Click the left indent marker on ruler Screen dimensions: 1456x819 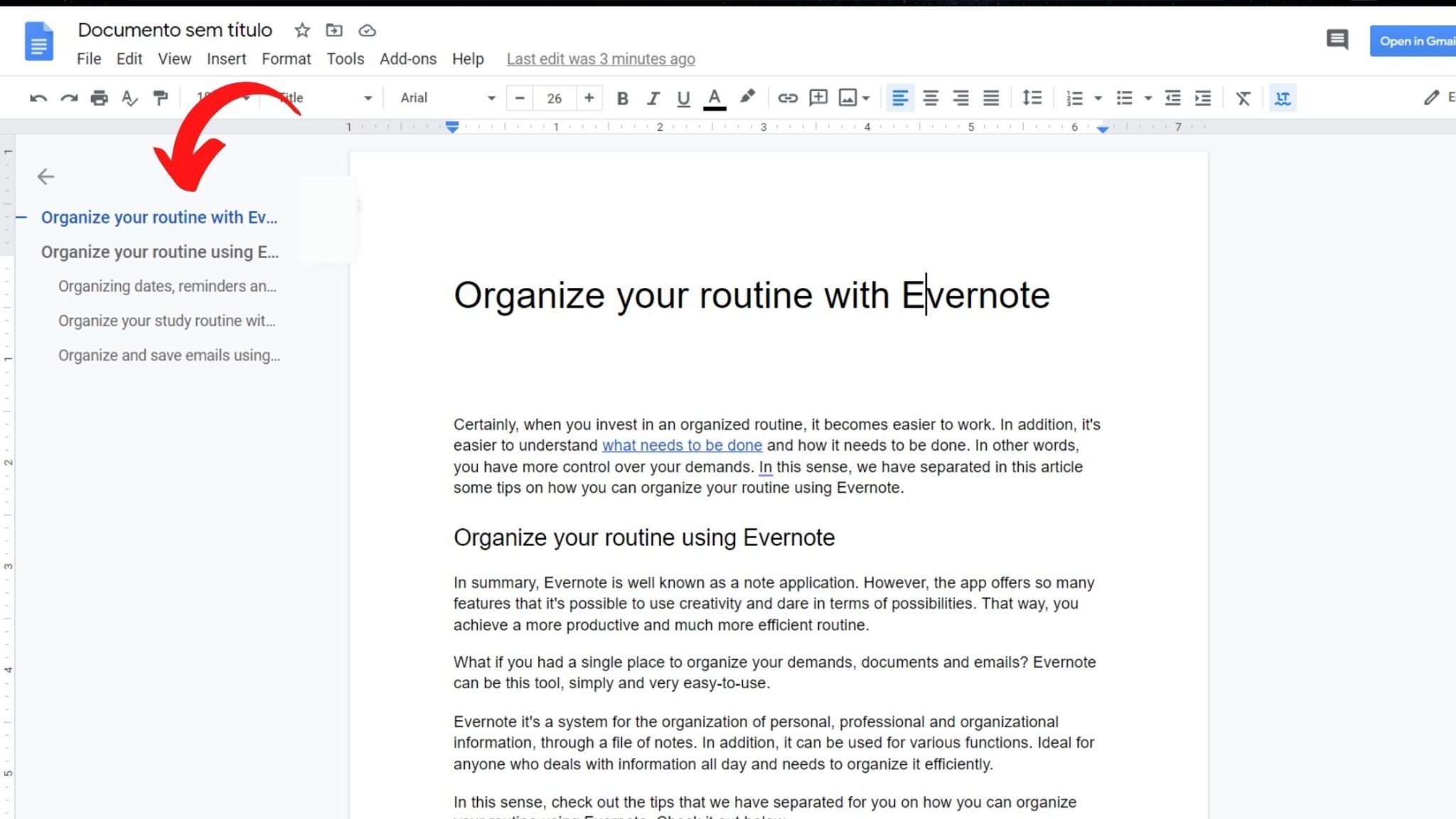point(452,128)
